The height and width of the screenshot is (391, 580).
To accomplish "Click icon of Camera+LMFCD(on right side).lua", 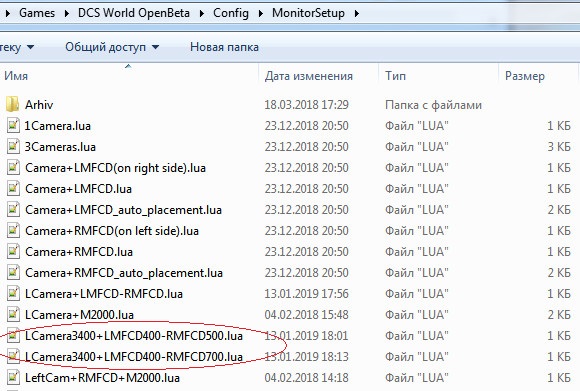I will tap(13, 168).
